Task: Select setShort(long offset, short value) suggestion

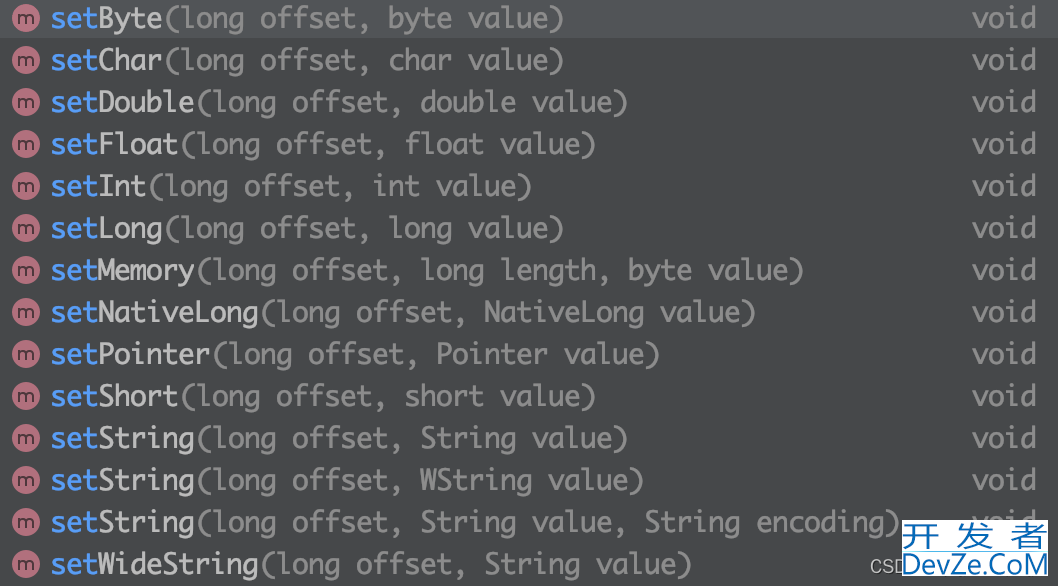Action: point(529,396)
